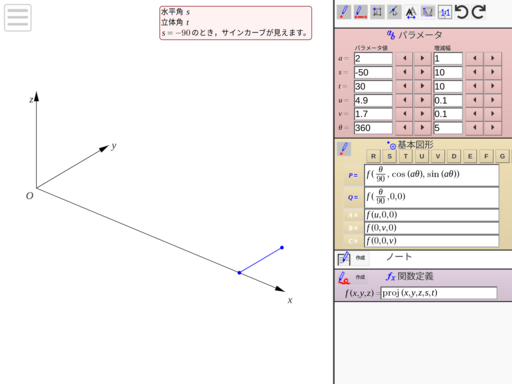The width and height of the screenshot is (512, 384).
Task: Toggle the C point label button
Action: pyautogui.click(x=353, y=241)
